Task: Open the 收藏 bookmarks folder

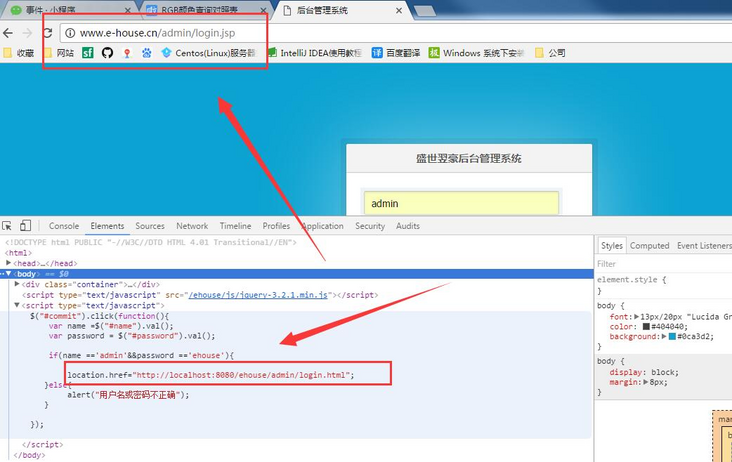Action: point(19,53)
